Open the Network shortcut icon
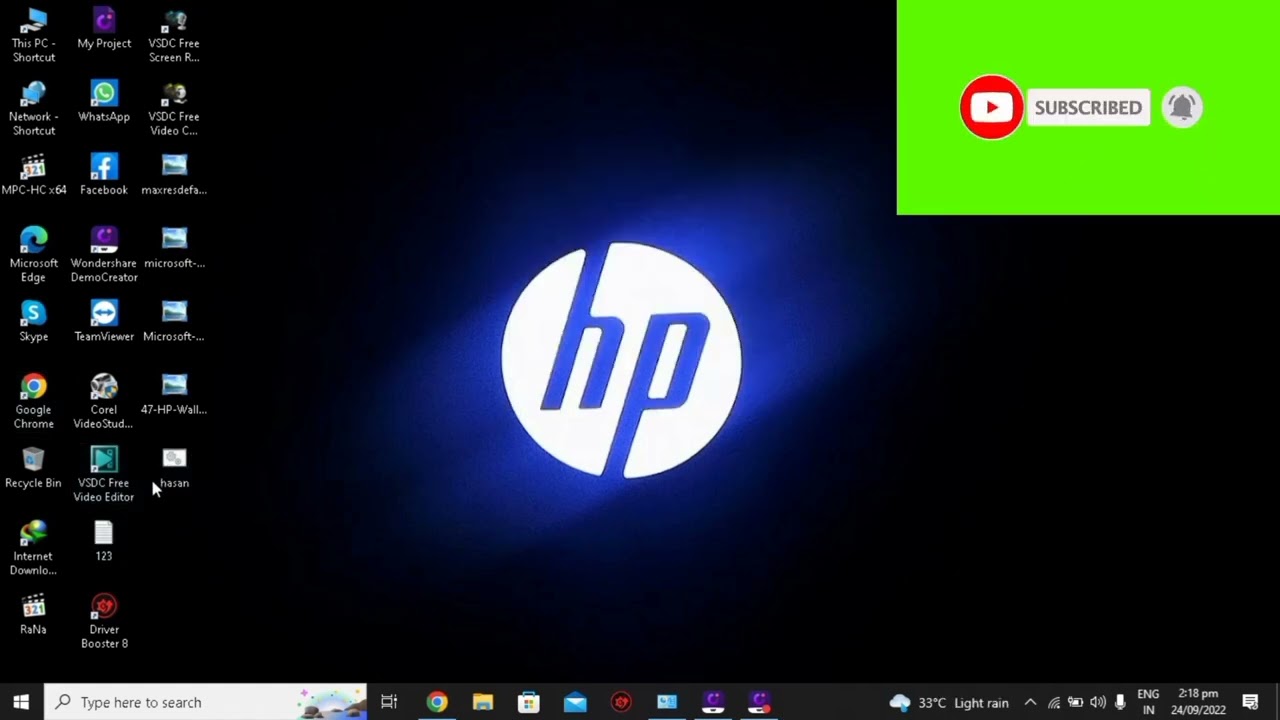This screenshot has width=1280, height=720. tap(33, 109)
